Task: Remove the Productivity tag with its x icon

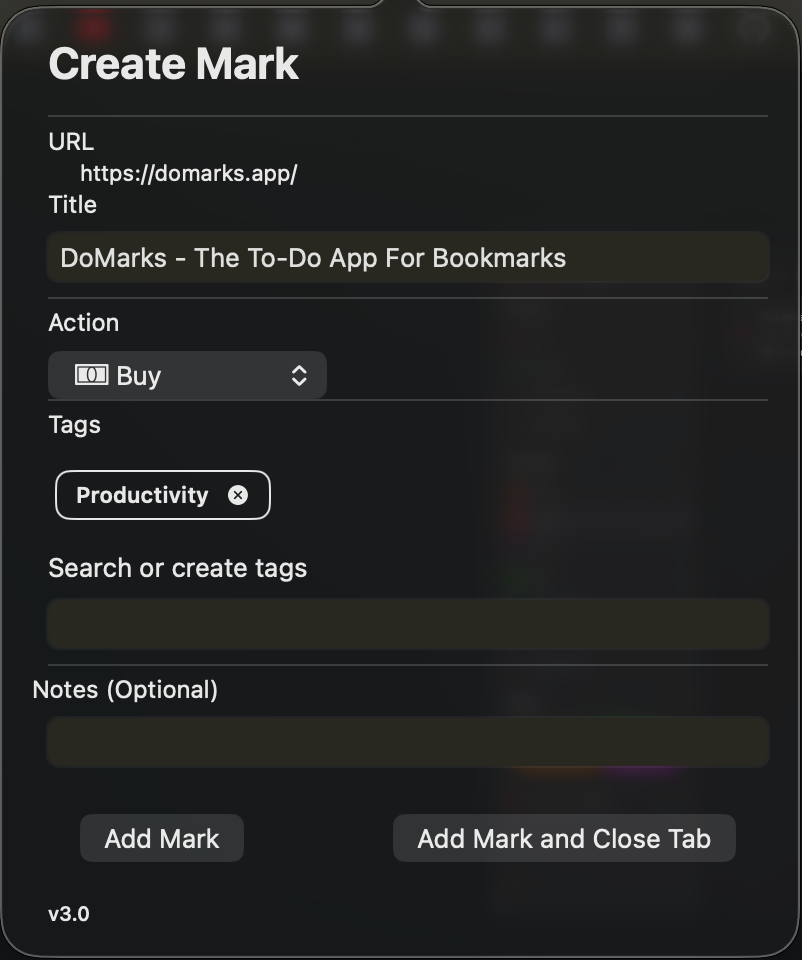Action: click(237, 495)
